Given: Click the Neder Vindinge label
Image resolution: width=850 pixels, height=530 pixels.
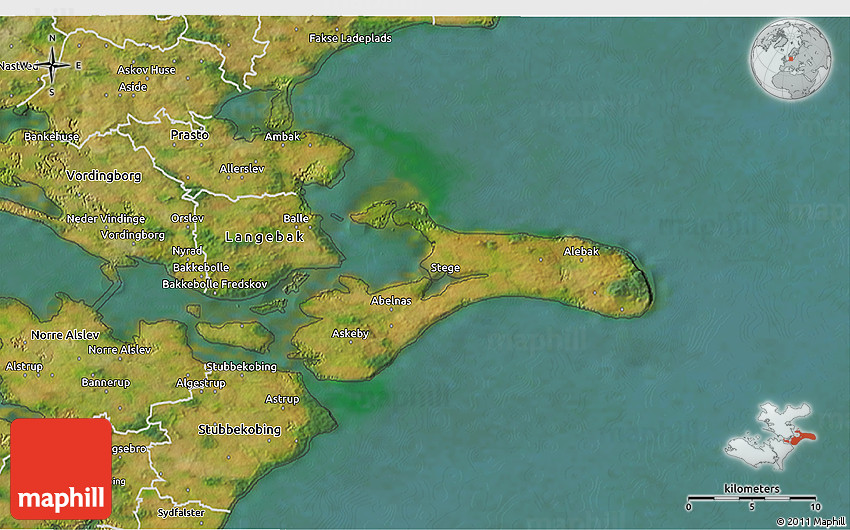Looking at the screenshot, I should coord(106,218).
